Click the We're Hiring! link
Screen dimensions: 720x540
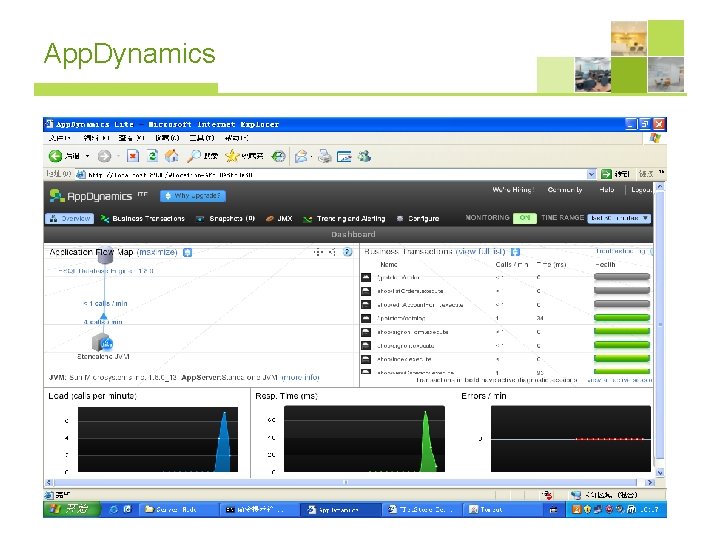[x=513, y=190]
